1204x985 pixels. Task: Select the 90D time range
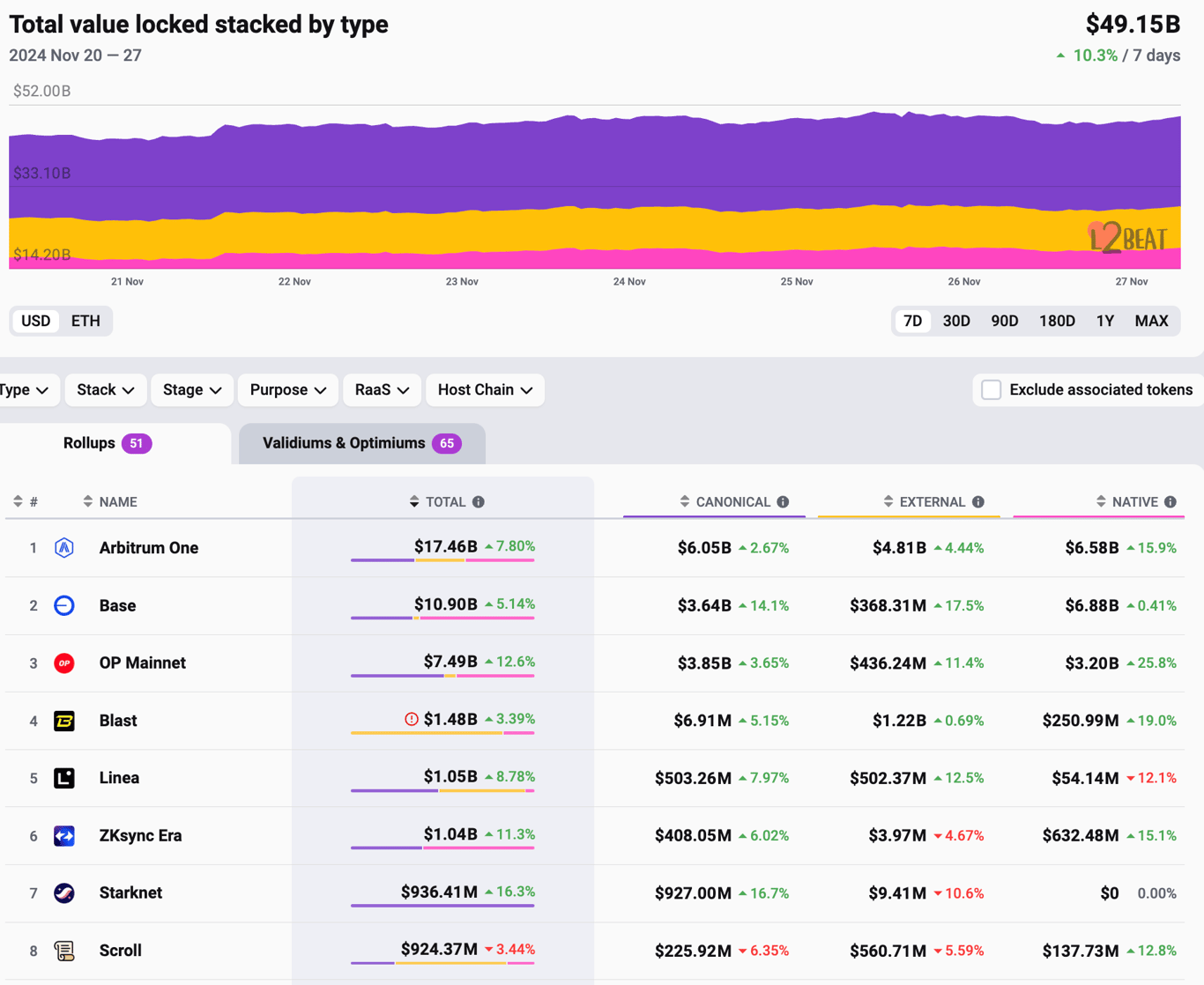point(1005,321)
